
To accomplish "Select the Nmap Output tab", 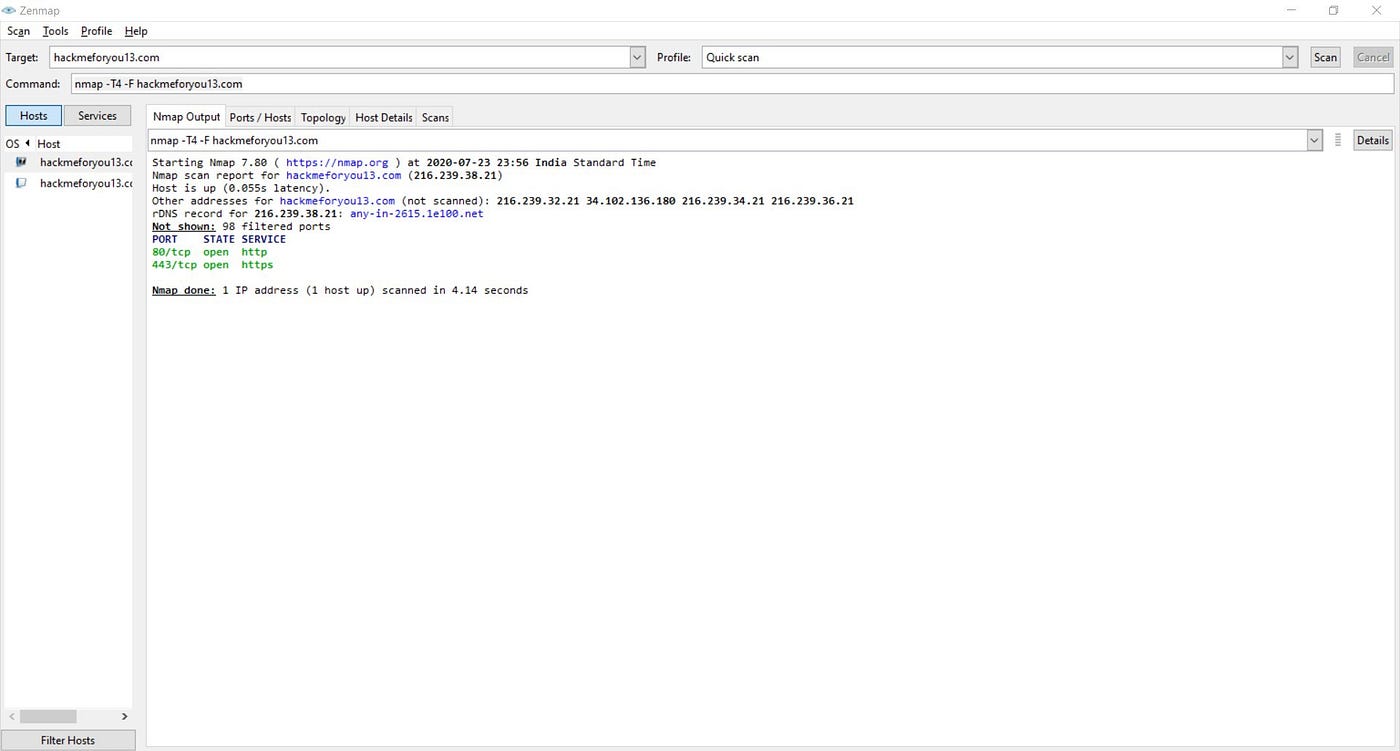I will [186, 117].
